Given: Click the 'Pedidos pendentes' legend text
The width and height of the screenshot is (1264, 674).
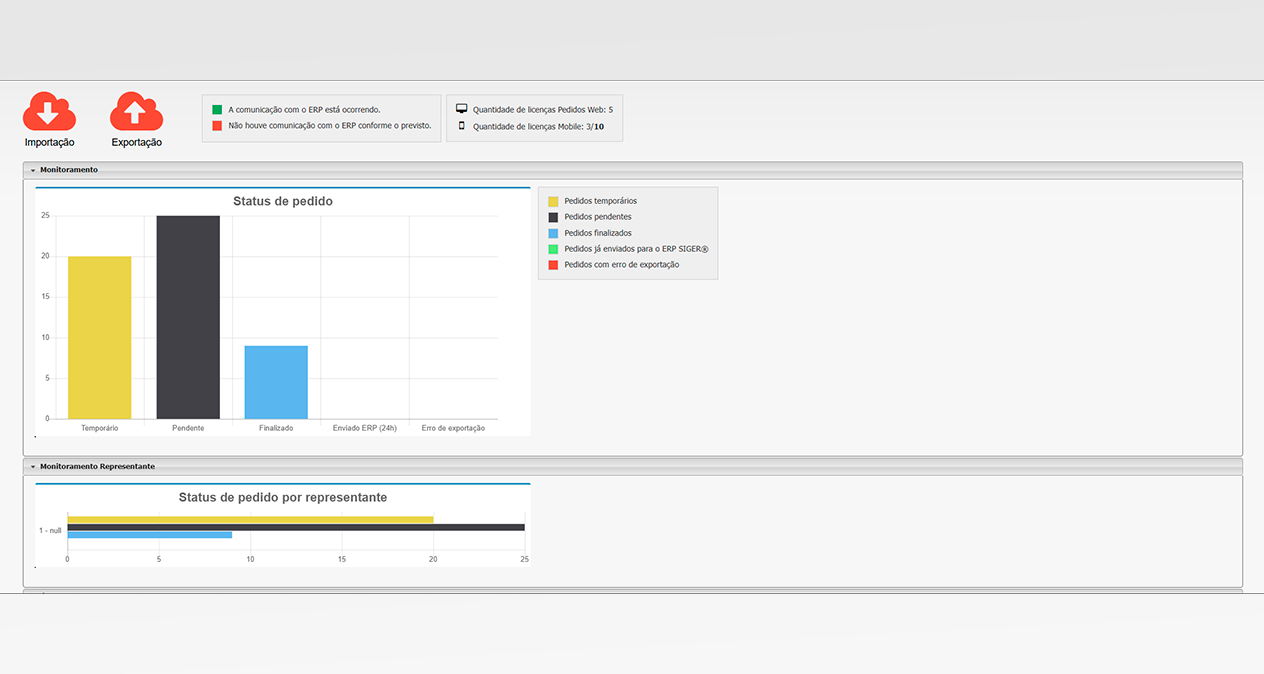Looking at the screenshot, I should click(x=598, y=217).
